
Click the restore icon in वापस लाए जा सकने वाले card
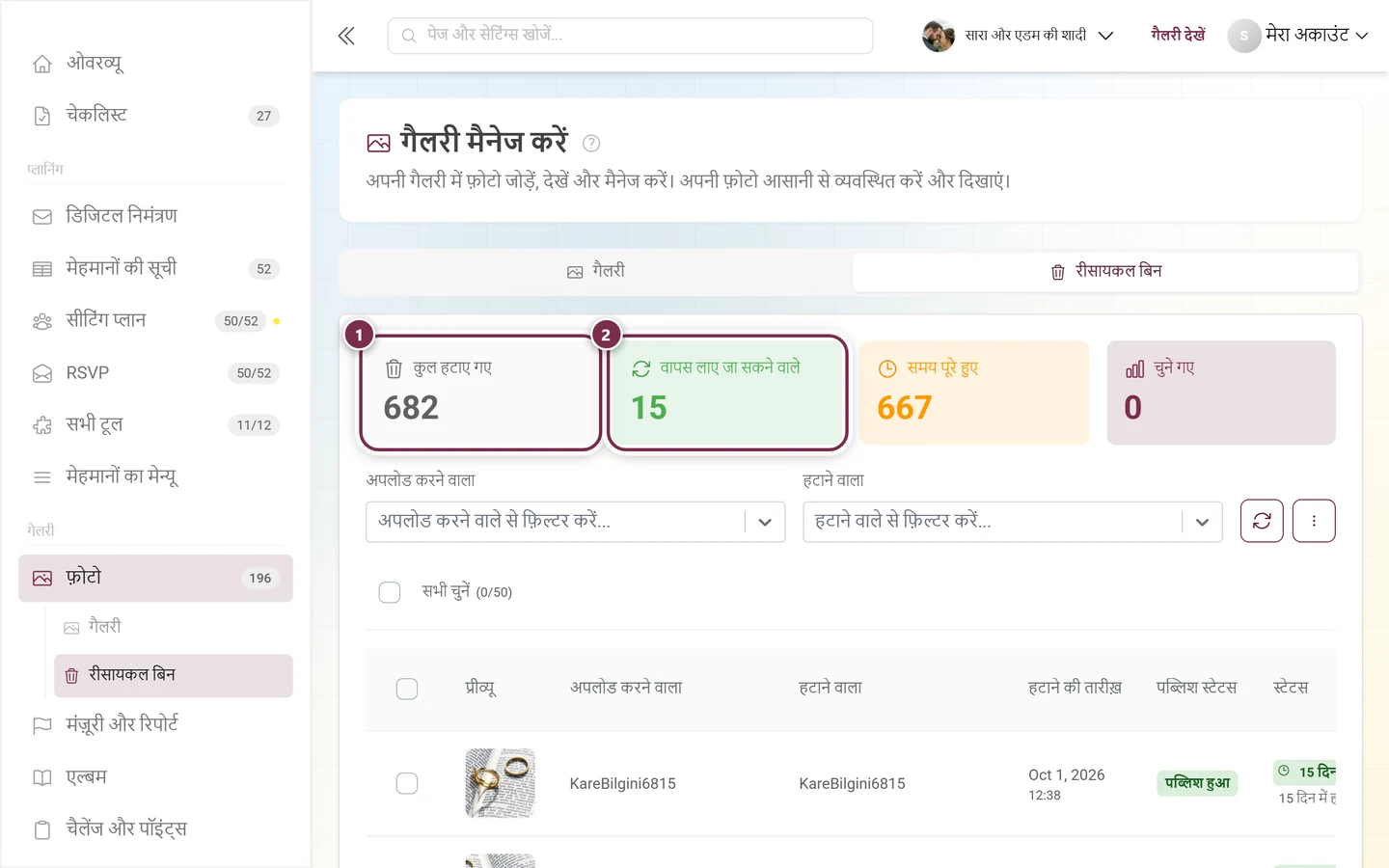pos(640,368)
